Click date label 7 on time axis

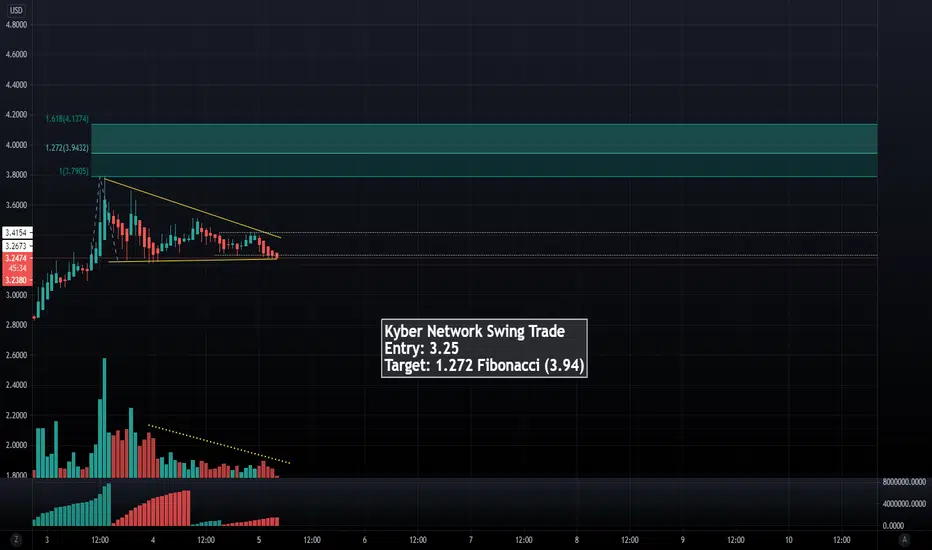[x=471, y=540]
